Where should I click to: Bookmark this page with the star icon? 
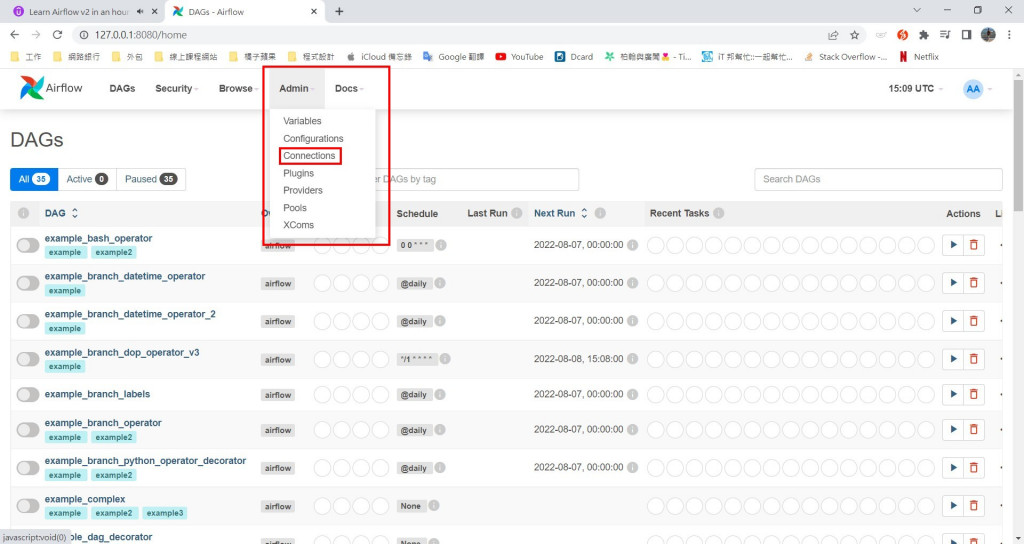click(x=854, y=35)
